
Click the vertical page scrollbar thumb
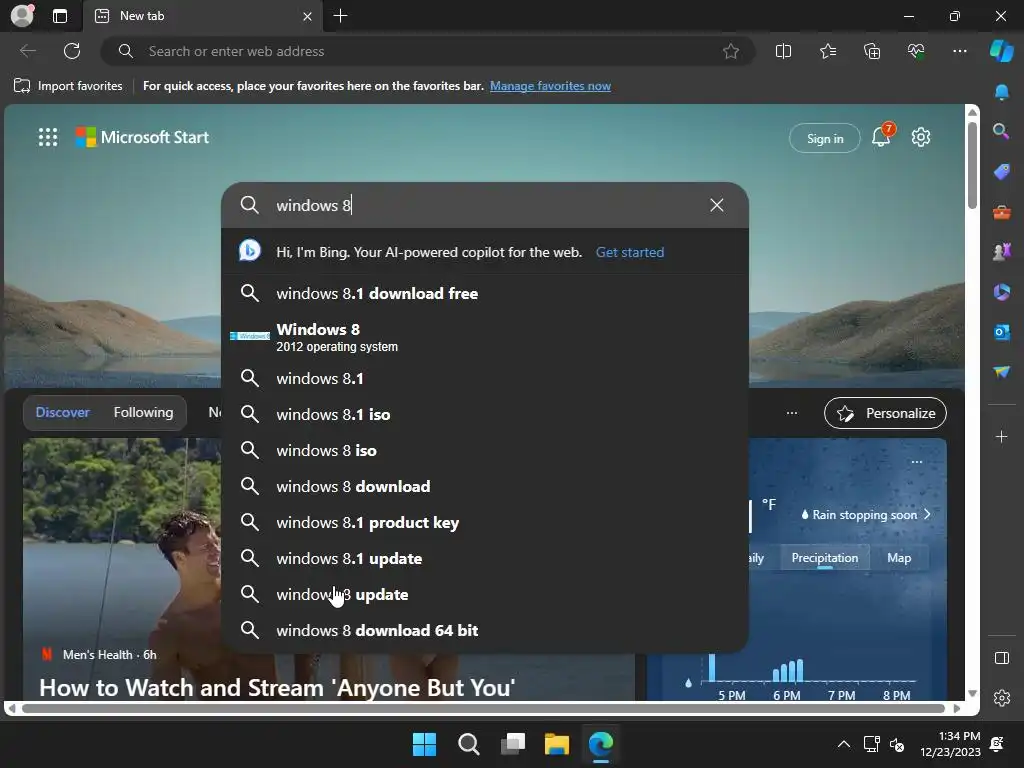pos(972,165)
